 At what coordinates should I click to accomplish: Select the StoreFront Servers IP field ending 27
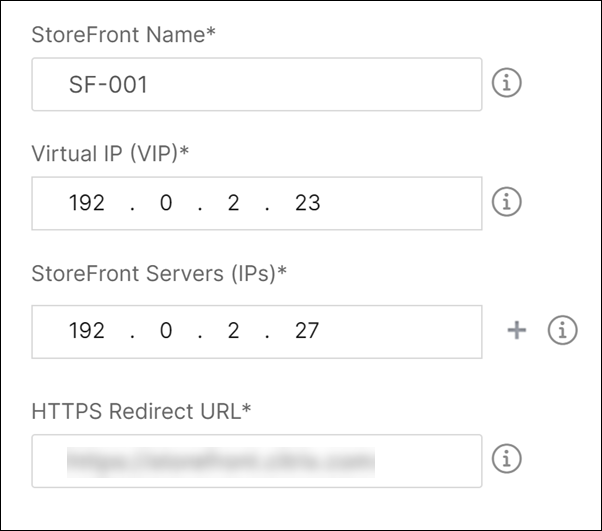257,332
